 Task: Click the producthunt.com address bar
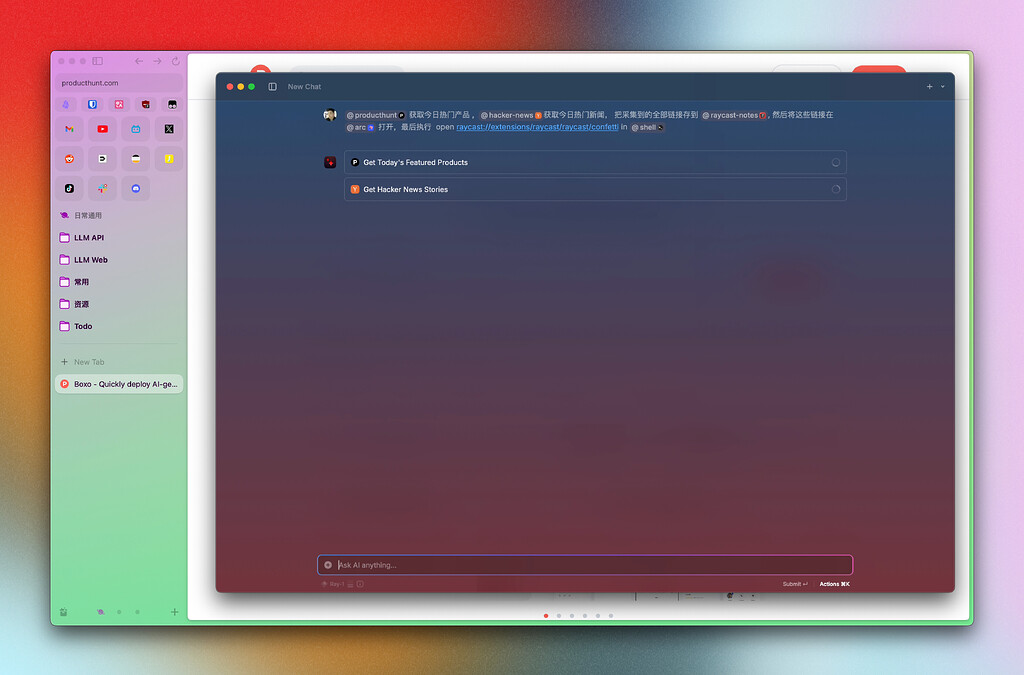coord(118,83)
